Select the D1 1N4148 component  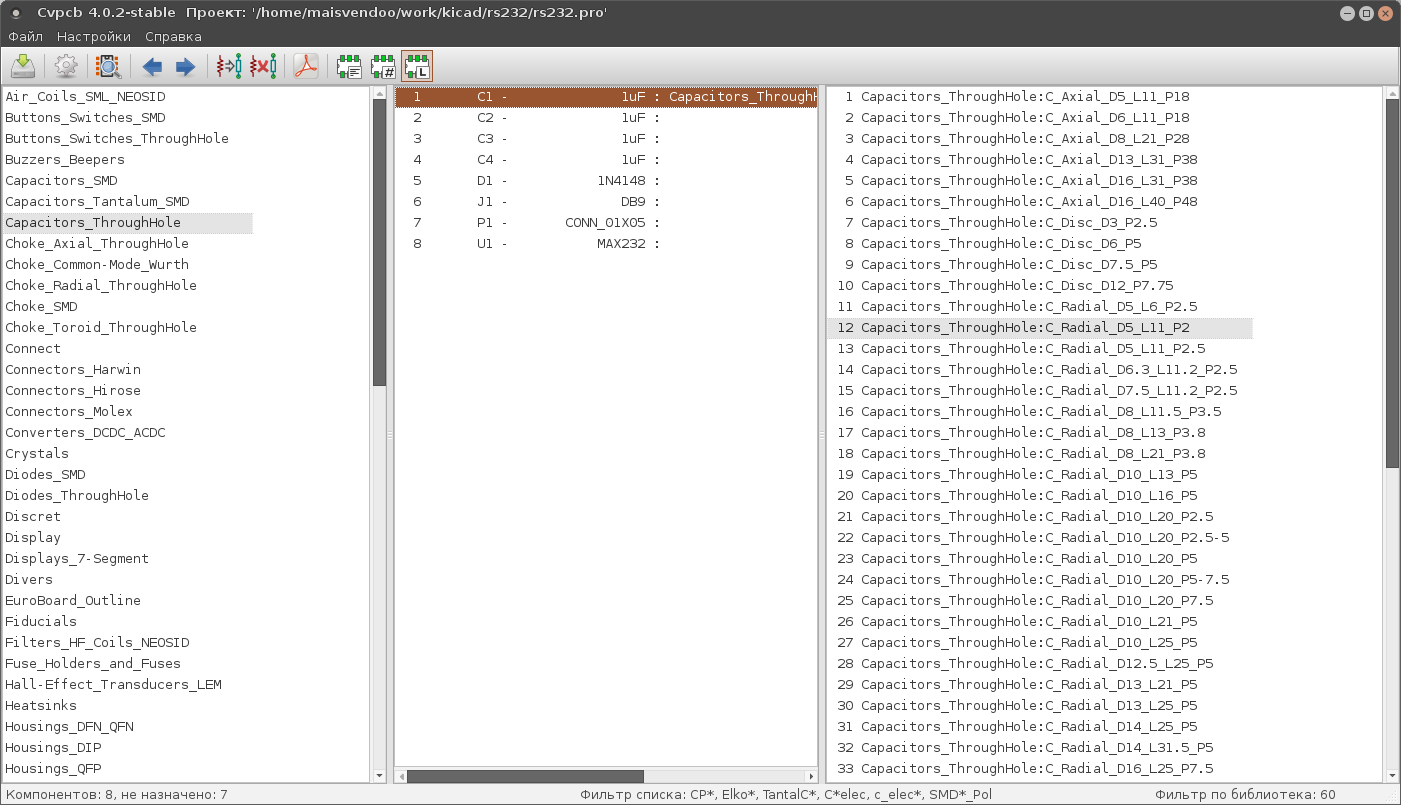606,181
